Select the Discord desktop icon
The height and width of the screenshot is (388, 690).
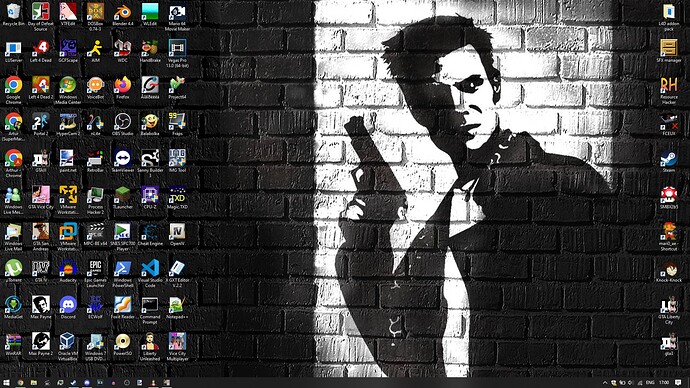click(x=68, y=307)
